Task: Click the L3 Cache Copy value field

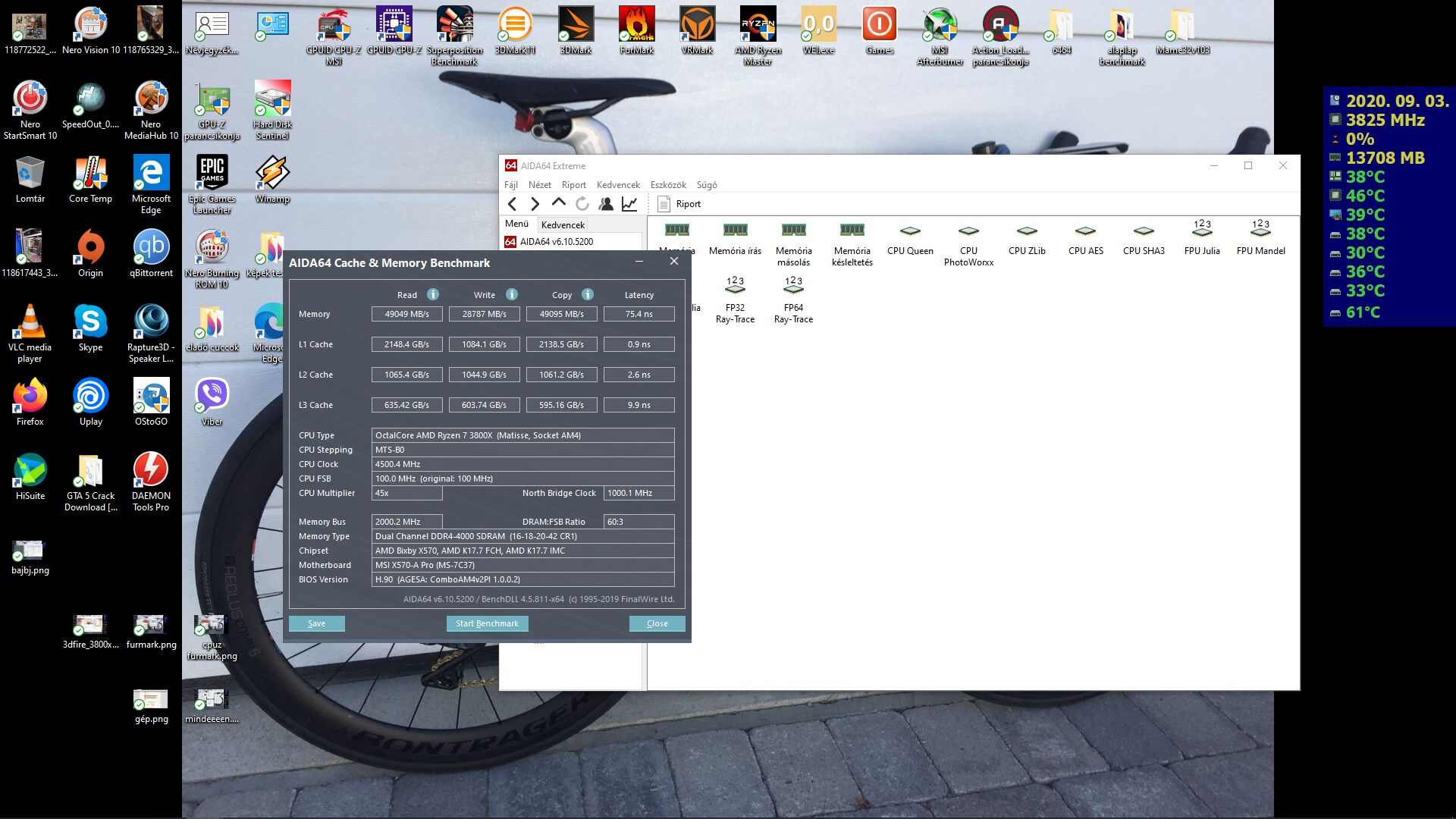Action: 562,405
